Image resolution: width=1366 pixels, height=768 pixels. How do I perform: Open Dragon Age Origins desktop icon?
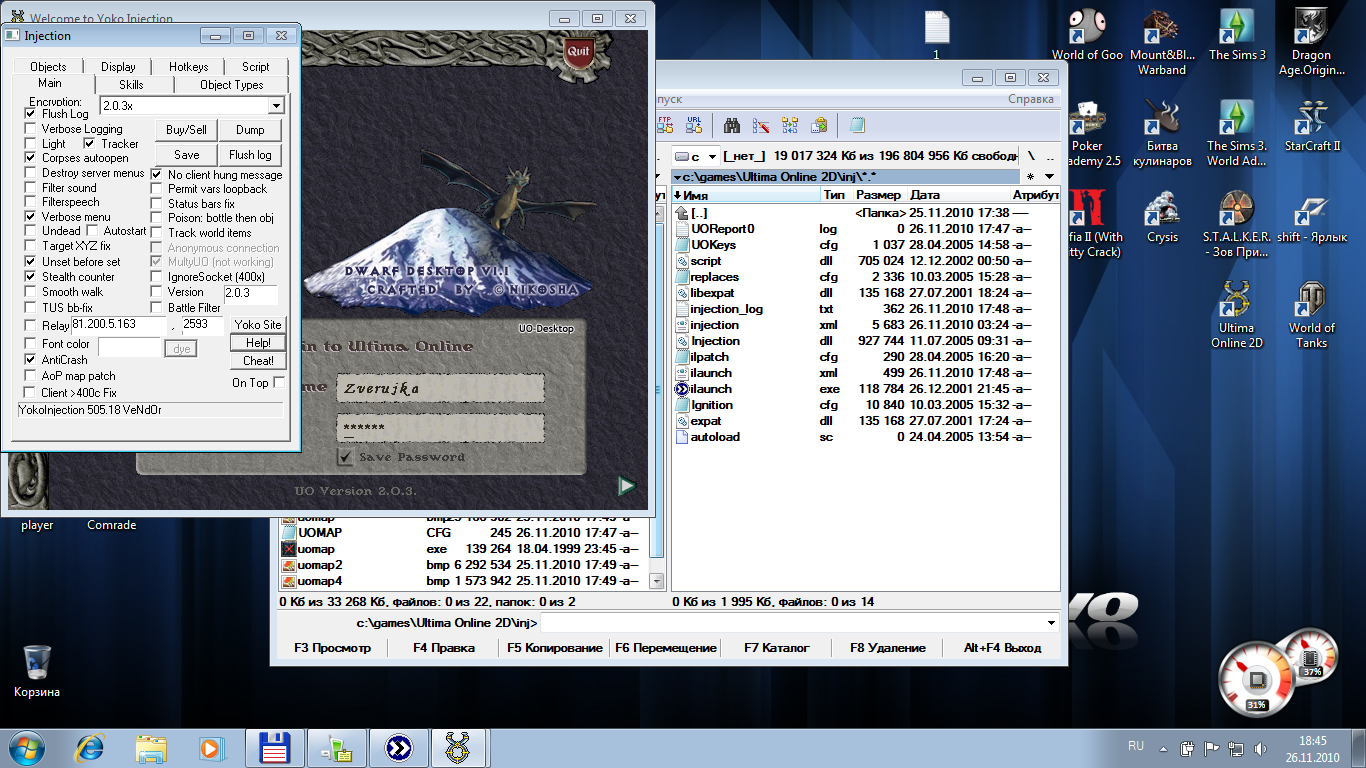[1311, 42]
